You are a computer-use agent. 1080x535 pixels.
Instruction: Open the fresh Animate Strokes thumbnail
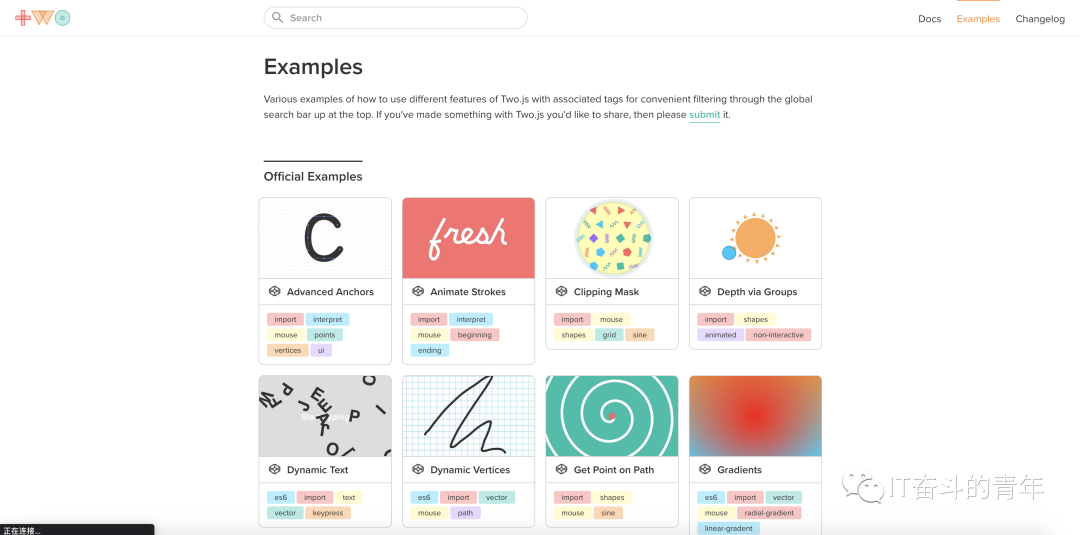468,238
